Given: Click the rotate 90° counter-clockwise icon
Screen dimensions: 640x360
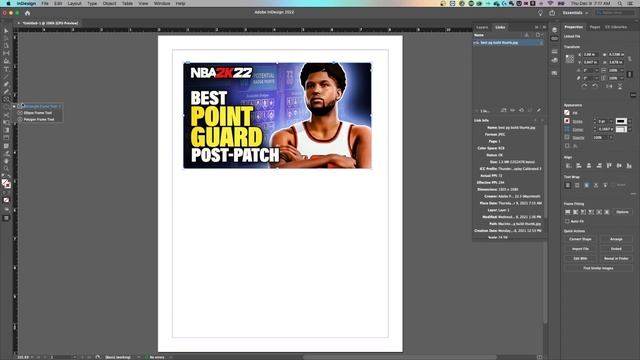Looking at the screenshot, I should click(x=595, y=86).
